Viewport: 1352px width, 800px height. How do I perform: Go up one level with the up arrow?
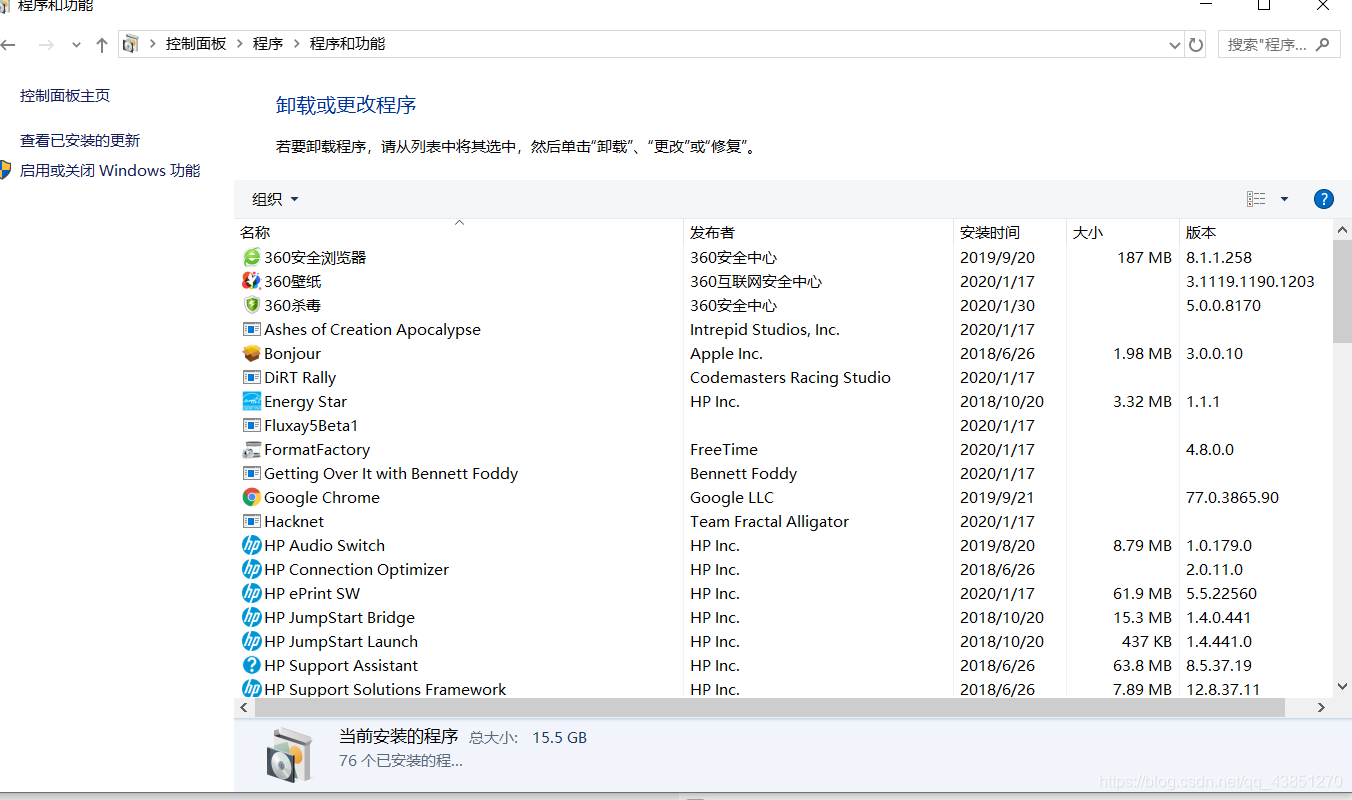[x=101, y=44]
